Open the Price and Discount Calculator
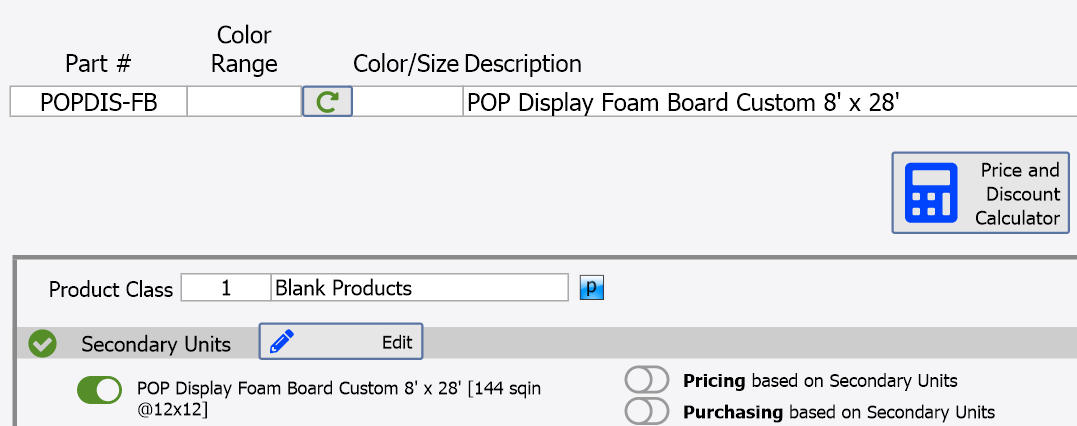 coord(981,193)
